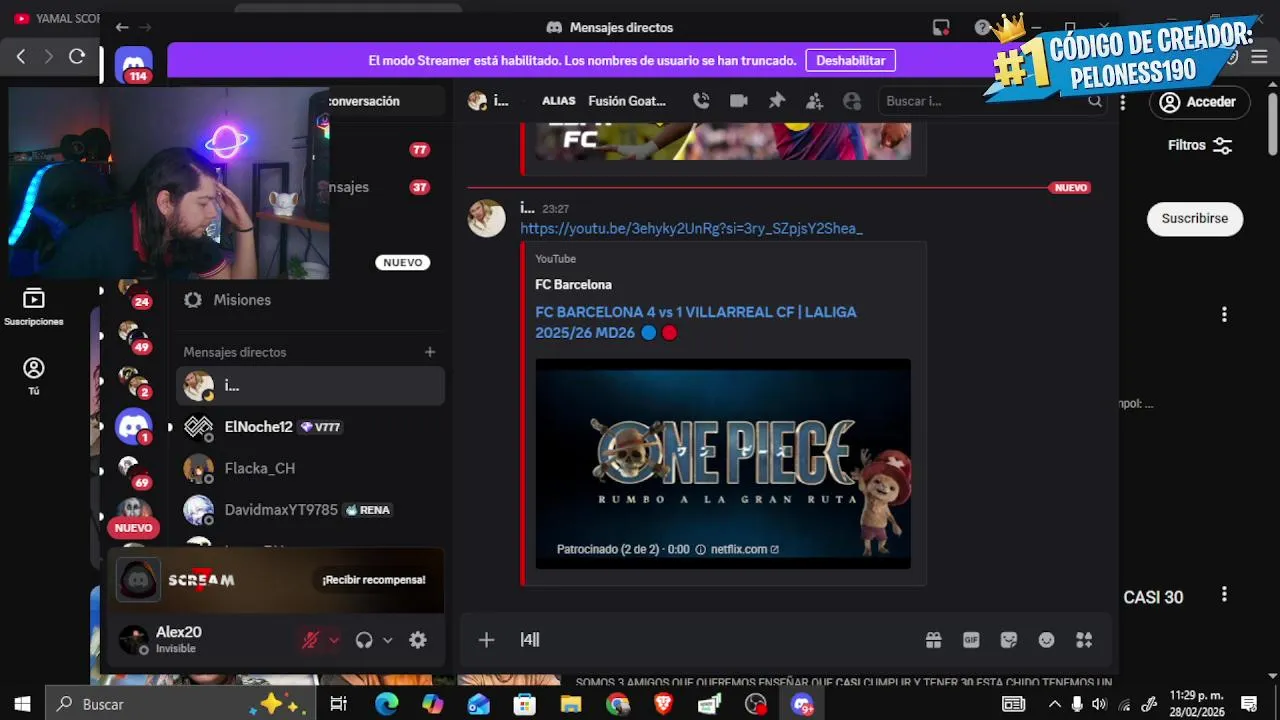The height and width of the screenshot is (720, 1280).
Task: Create a new direct message with plus
Action: point(430,352)
